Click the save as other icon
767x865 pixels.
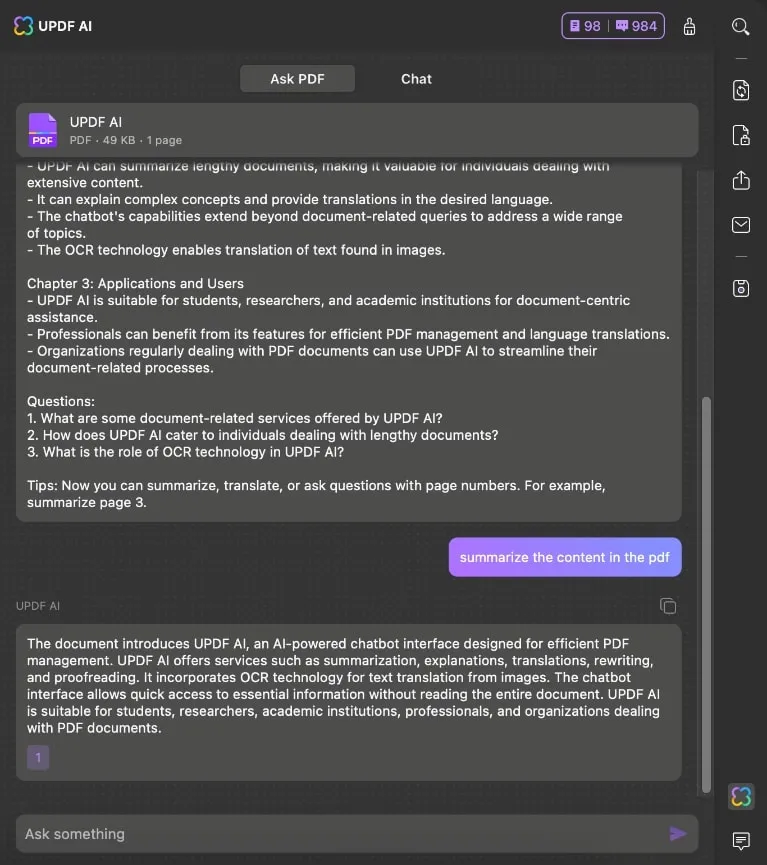coord(741,288)
